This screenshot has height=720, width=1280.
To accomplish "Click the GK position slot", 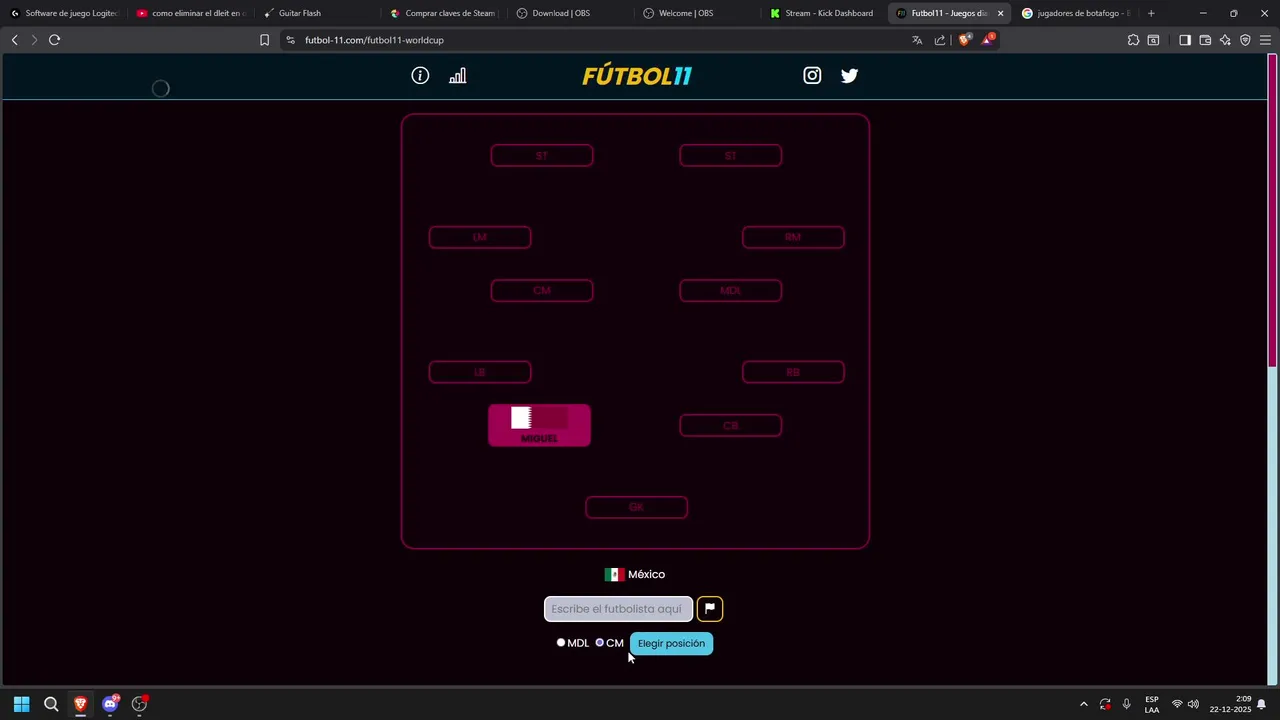I will [636, 507].
